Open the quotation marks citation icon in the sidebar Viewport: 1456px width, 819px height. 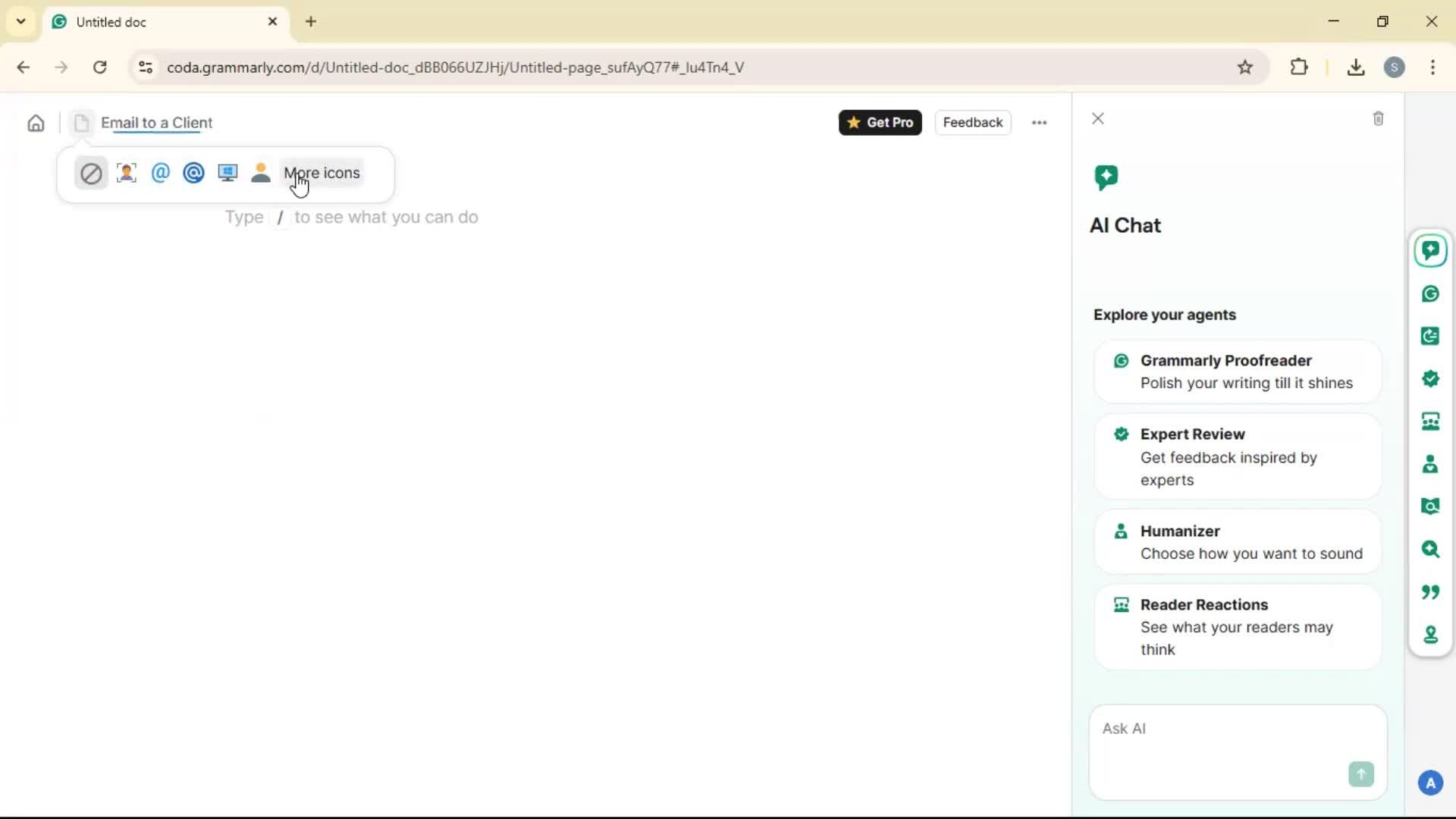tap(1430, 591)
